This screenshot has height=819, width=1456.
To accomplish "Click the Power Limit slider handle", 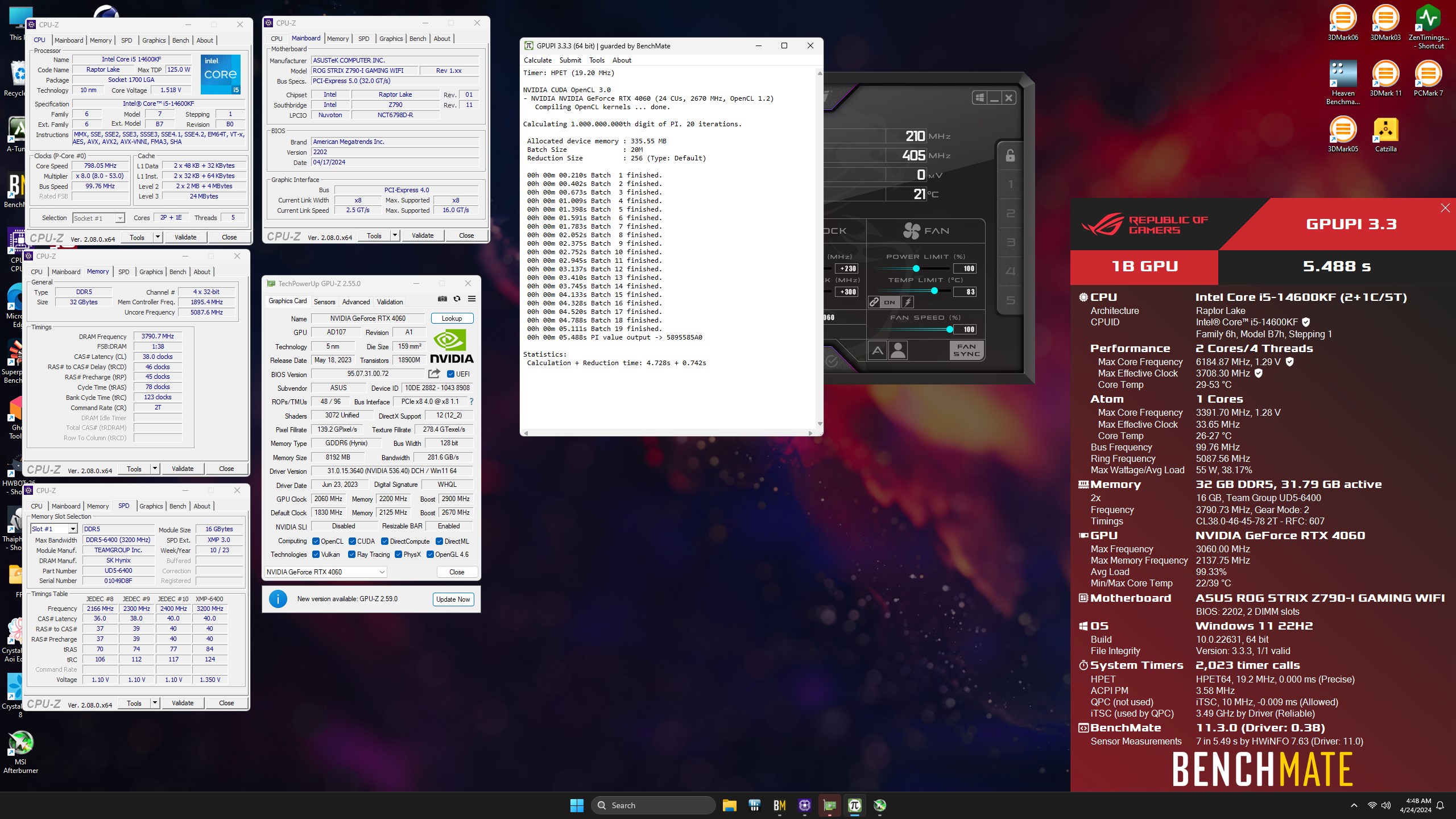I will pos(916,268).
